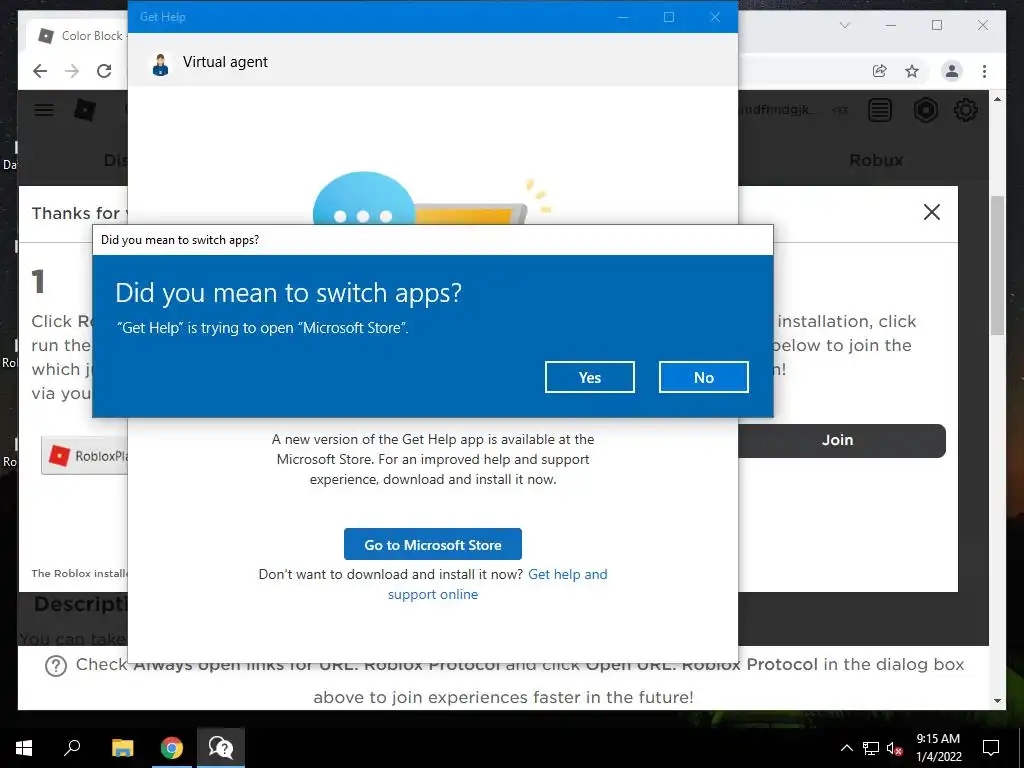Open File Explorer from taskbar
Screen dimensions: 1024x768
tap(122, 748)
